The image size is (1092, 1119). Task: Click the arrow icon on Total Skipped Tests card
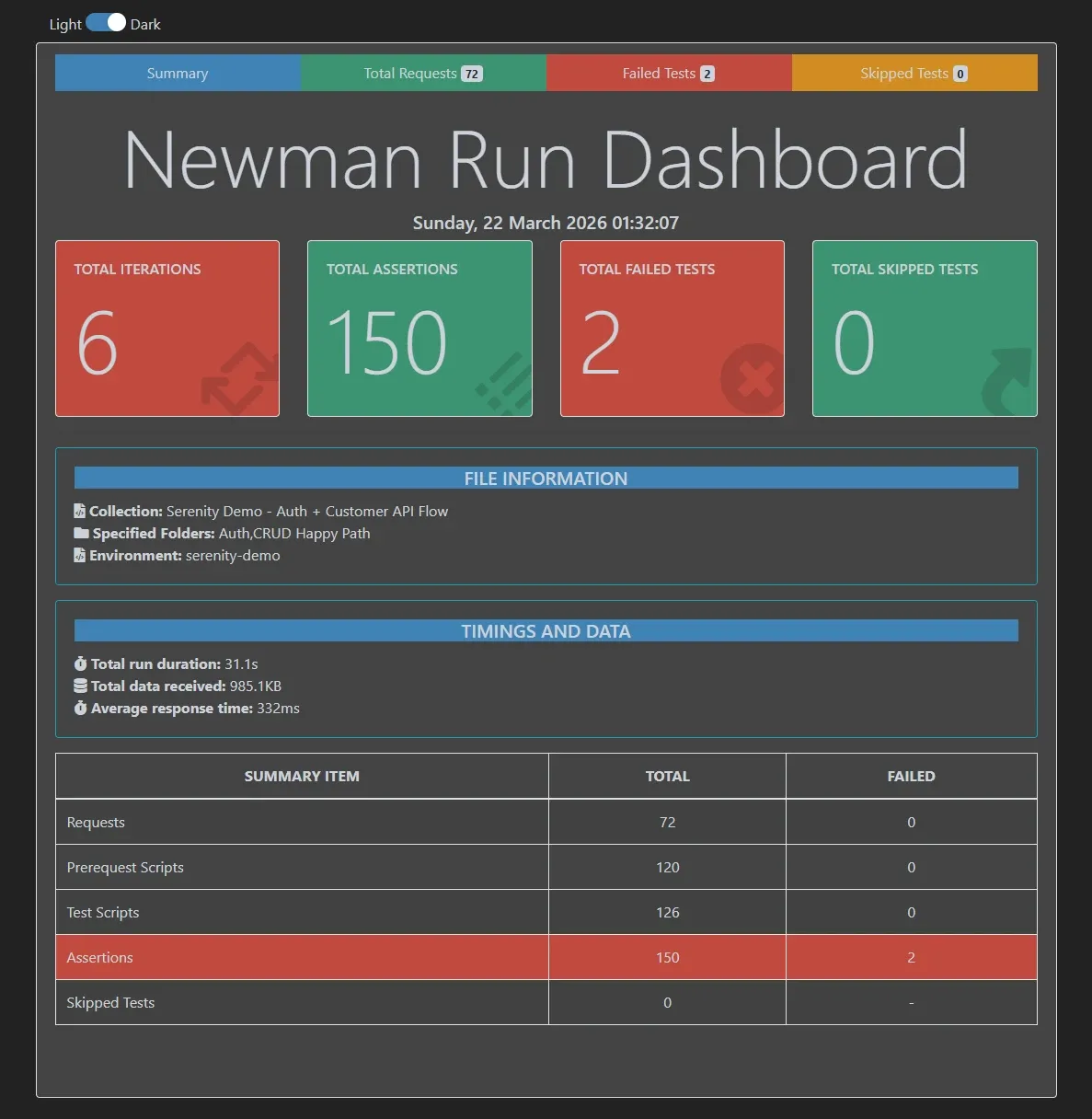(1008, 382)
